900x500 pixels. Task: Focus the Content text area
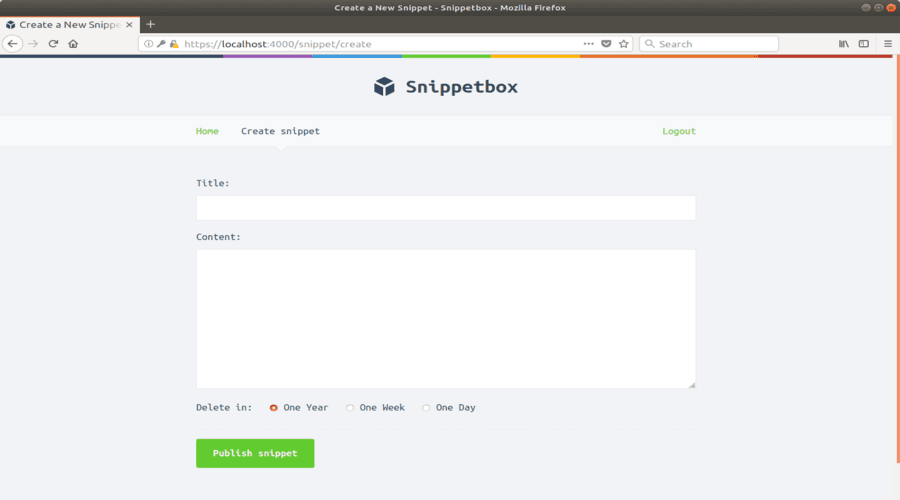tap(446, 319)
